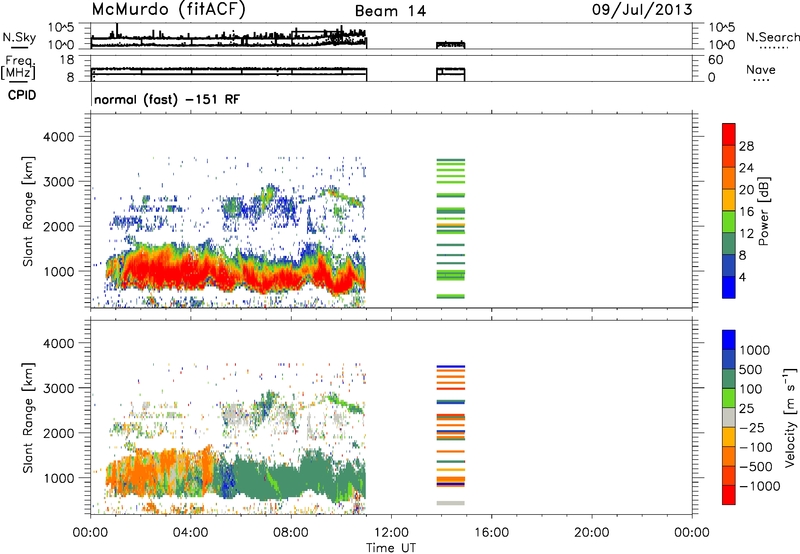Click the noise trace in the N.Sky panel
Image resolution: width=800 pixels, height=554 pixels.
click(x=229, y=38)
